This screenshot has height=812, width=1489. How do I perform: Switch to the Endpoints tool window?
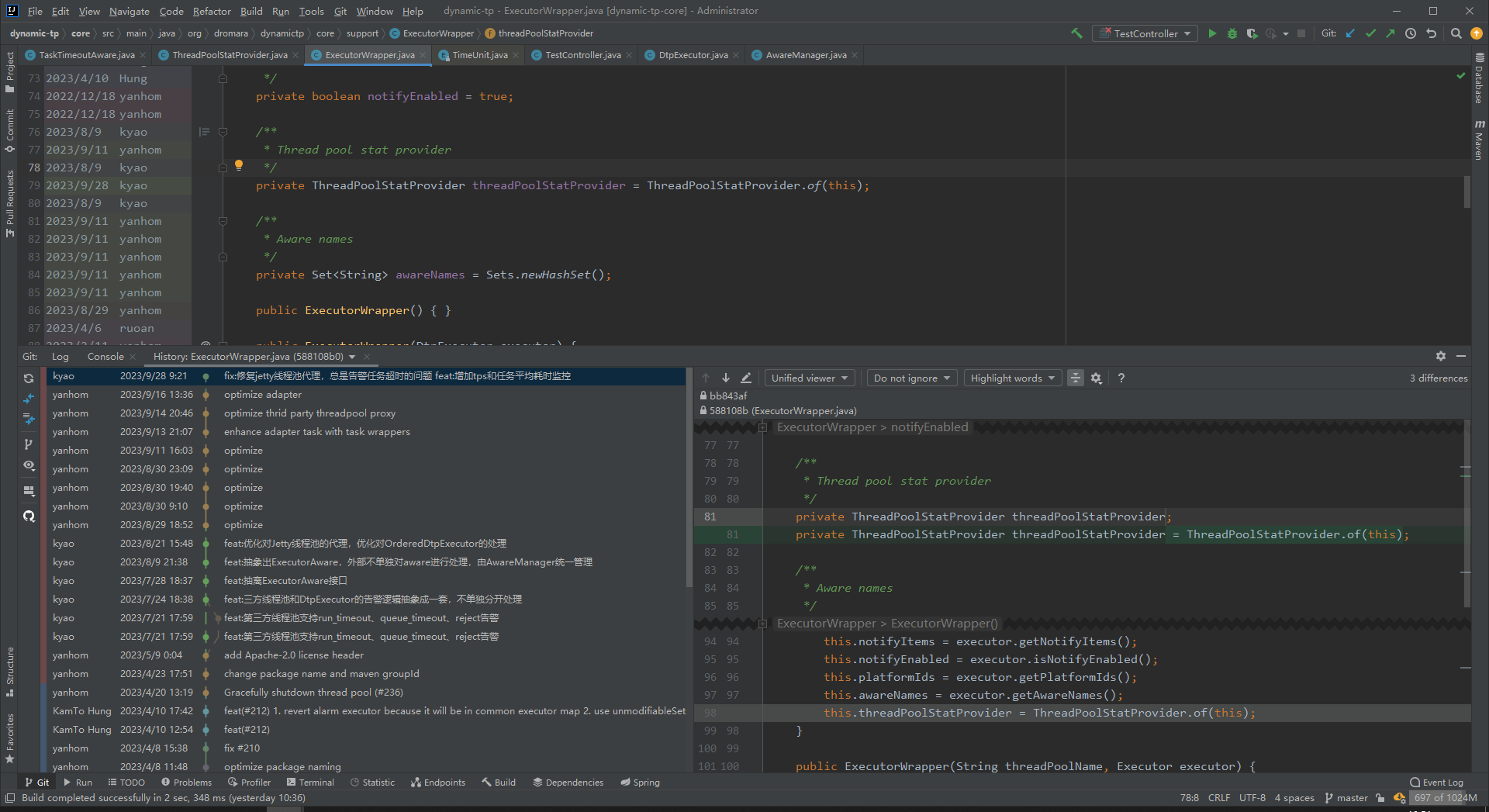coord(438,782)
